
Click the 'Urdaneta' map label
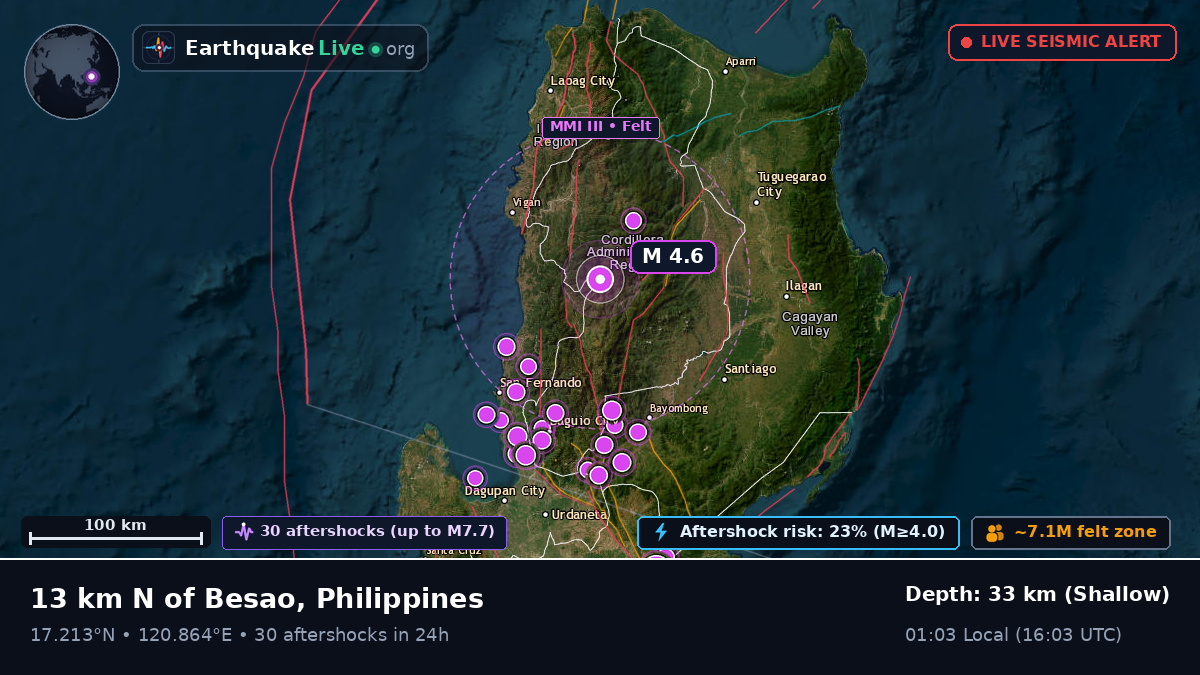(580, 514)
